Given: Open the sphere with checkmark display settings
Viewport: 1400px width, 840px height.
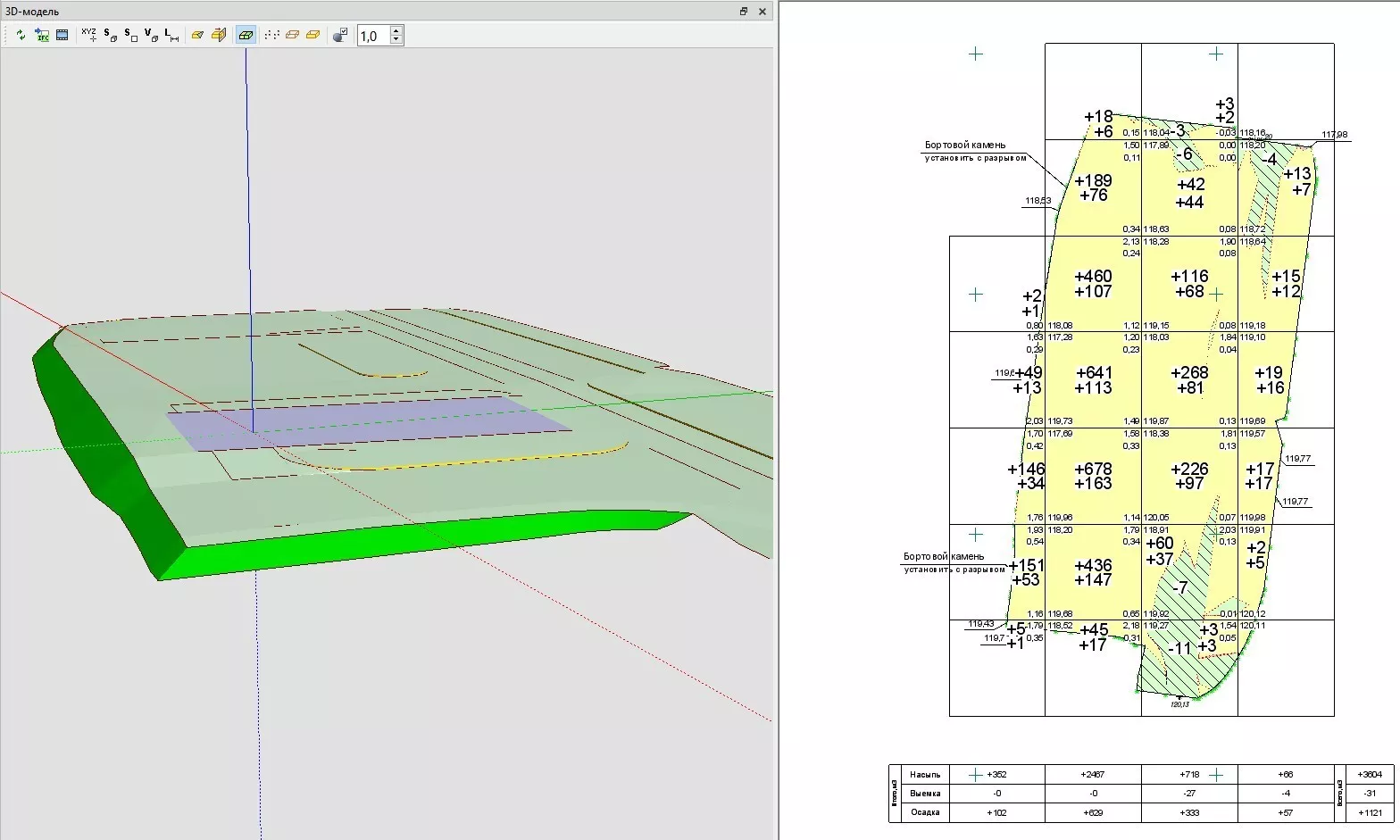Looking at the screenshot, I should [x=339, y=35].
